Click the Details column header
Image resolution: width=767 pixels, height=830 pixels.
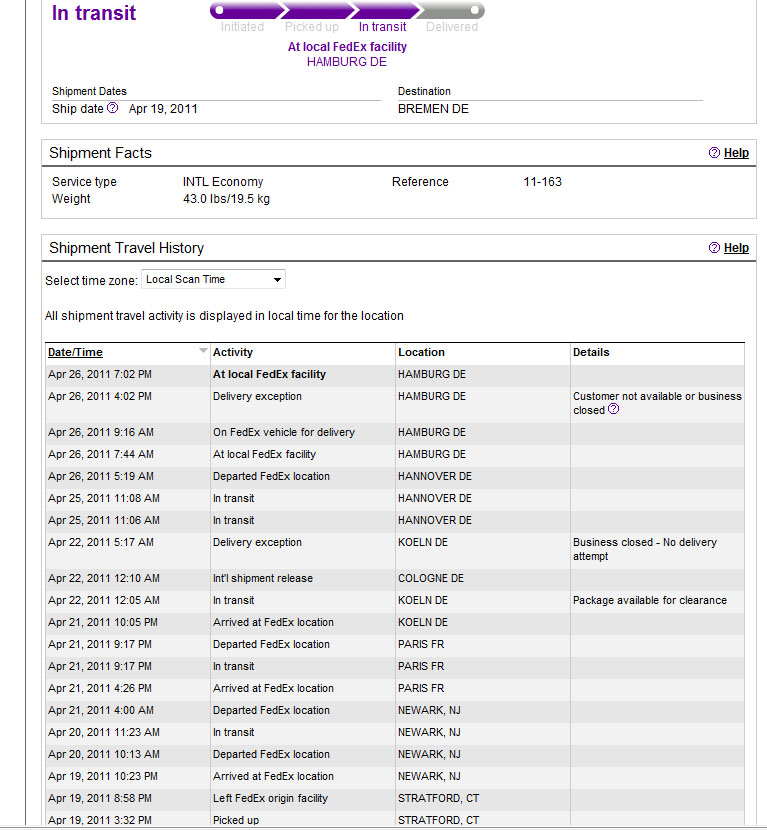coord(591,352)
